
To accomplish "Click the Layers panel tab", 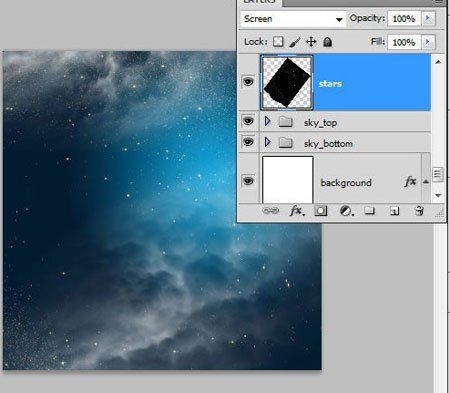I will coord(260,2).
